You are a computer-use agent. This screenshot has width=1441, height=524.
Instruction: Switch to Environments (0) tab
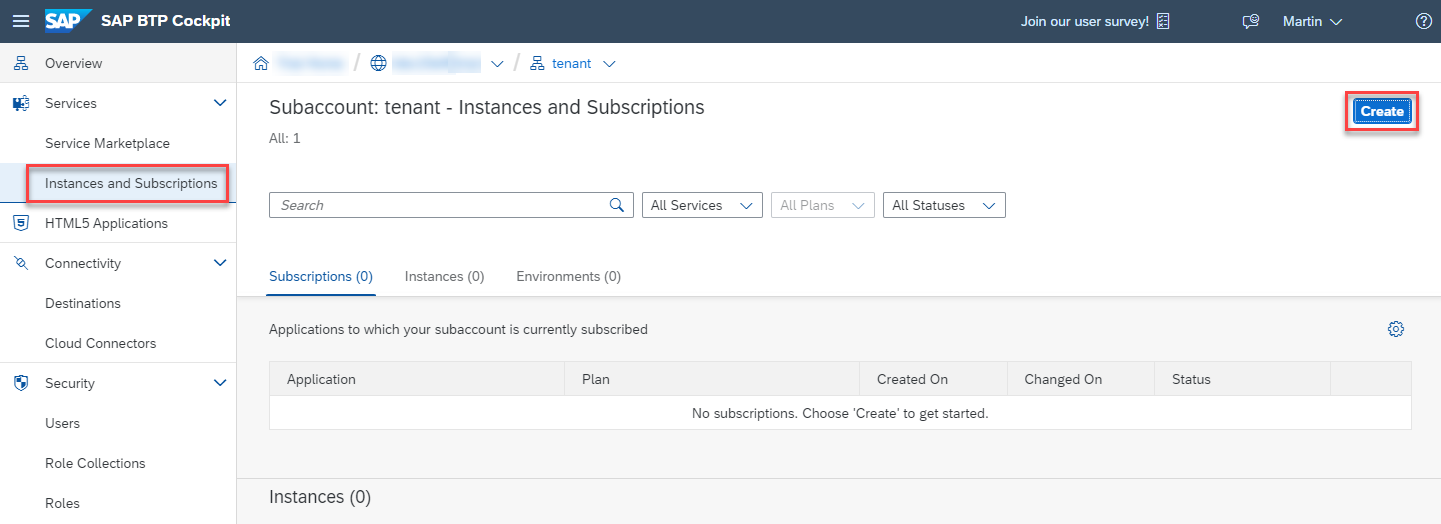coord(568,276)
